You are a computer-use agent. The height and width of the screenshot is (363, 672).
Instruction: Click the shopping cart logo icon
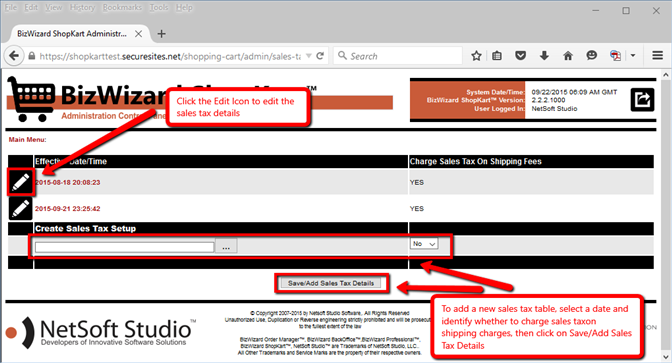pyautogui.click(x=31, y=99)
